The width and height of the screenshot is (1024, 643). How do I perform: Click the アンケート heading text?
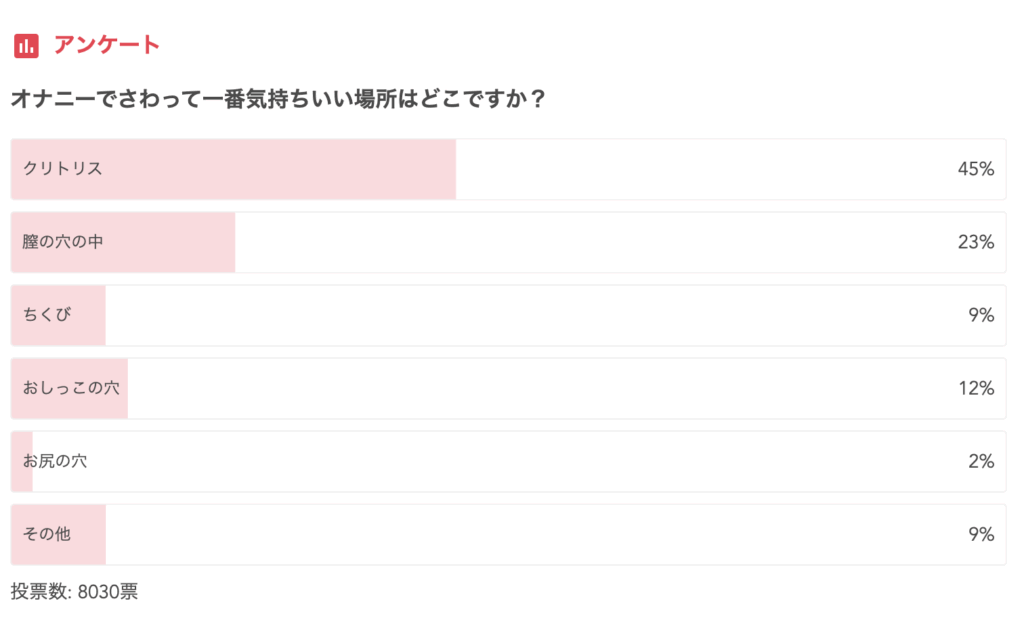(107, 45)
